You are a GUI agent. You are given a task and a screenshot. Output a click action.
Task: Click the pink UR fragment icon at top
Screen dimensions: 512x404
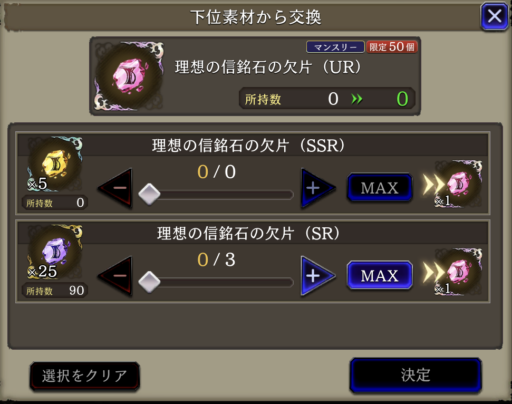(x=129, y=76)
